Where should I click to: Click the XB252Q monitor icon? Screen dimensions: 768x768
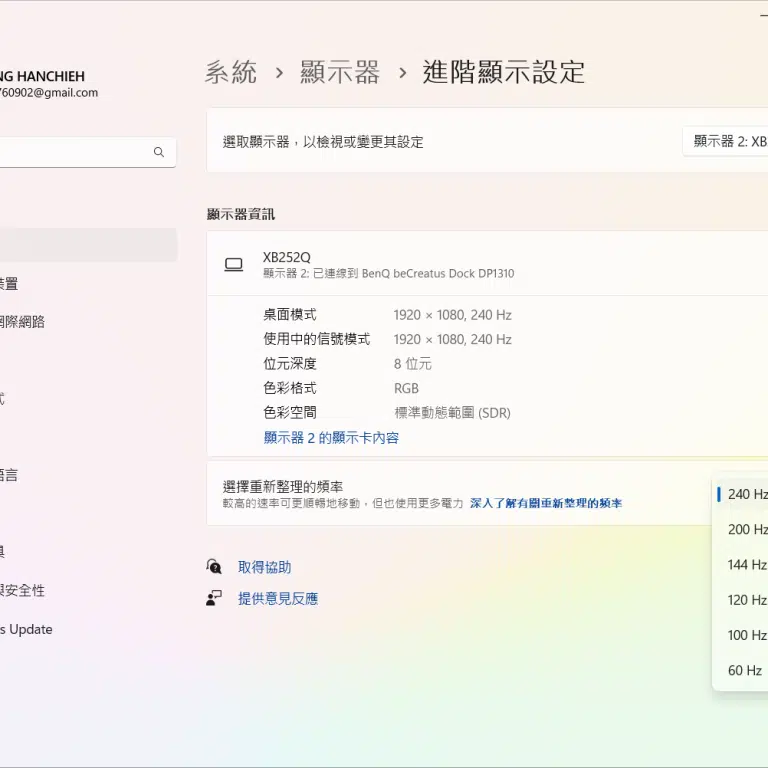click(x=234, y=264)
